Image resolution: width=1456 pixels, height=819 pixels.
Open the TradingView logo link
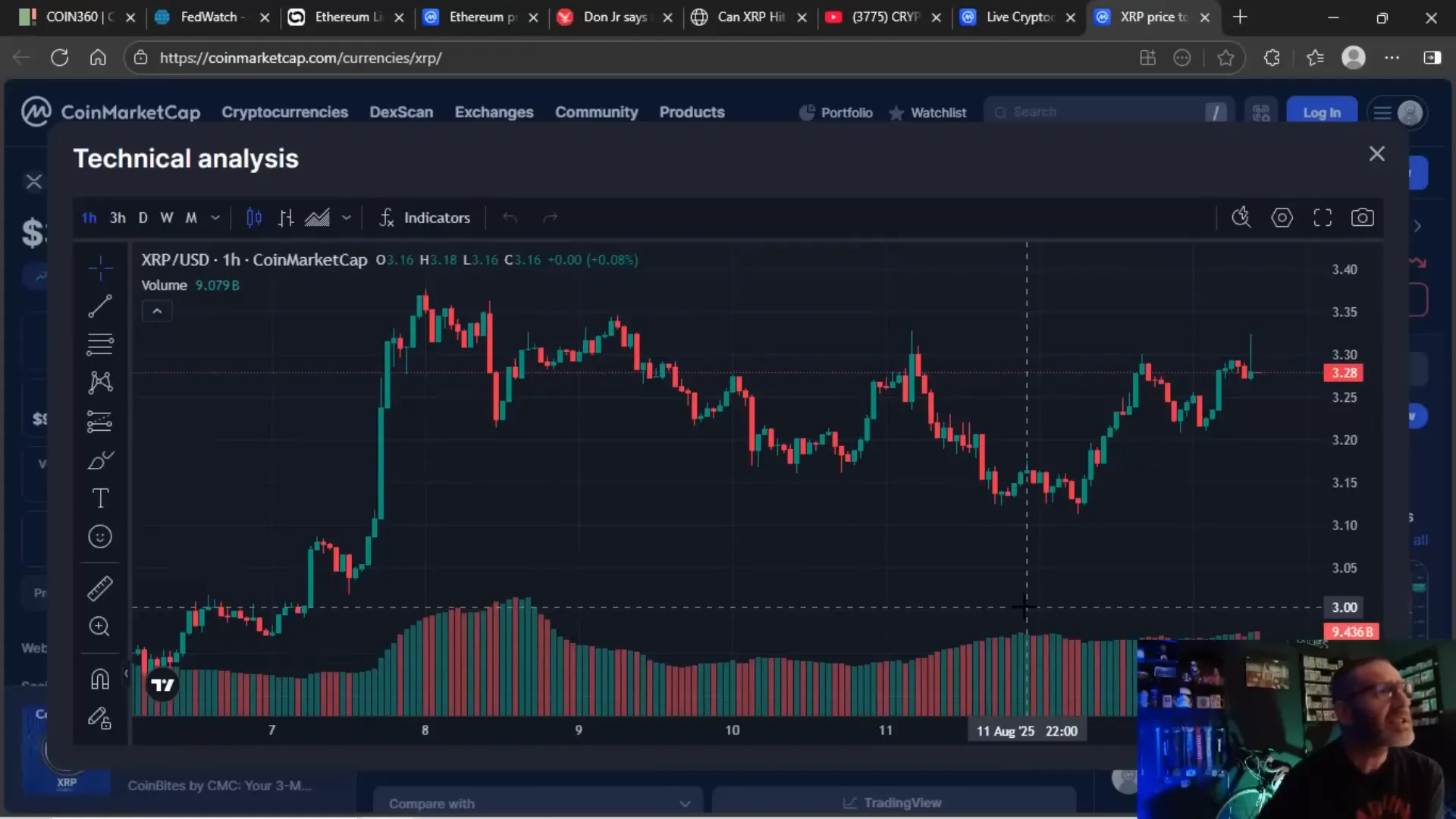(162, 686)
